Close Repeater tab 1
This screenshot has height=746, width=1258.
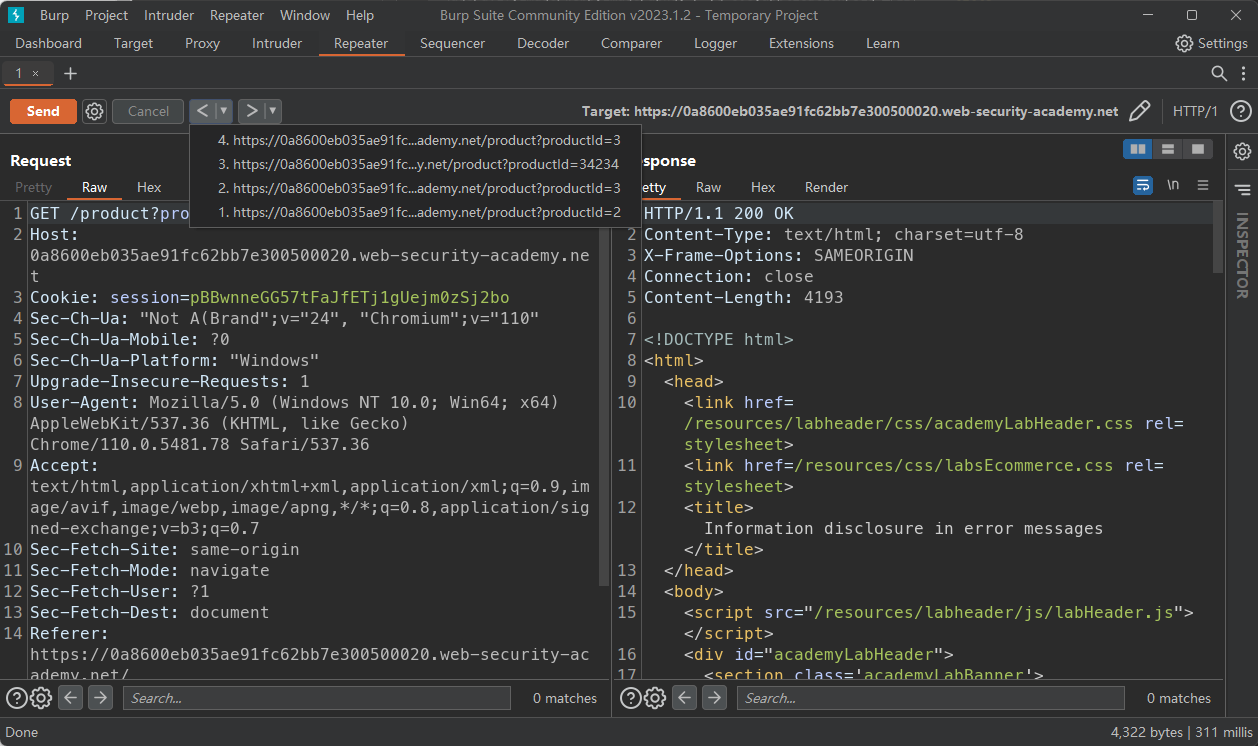coord(35,74)
